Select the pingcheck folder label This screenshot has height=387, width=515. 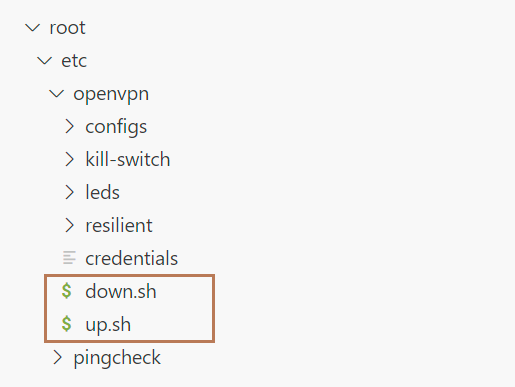(x=117, y=358)
